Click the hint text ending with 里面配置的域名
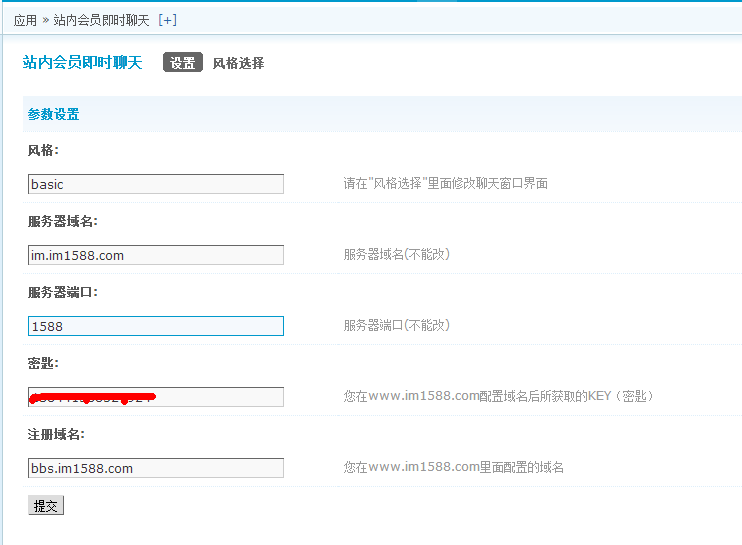Viewport: 742px width, 545px height. (x=453, y=467)
